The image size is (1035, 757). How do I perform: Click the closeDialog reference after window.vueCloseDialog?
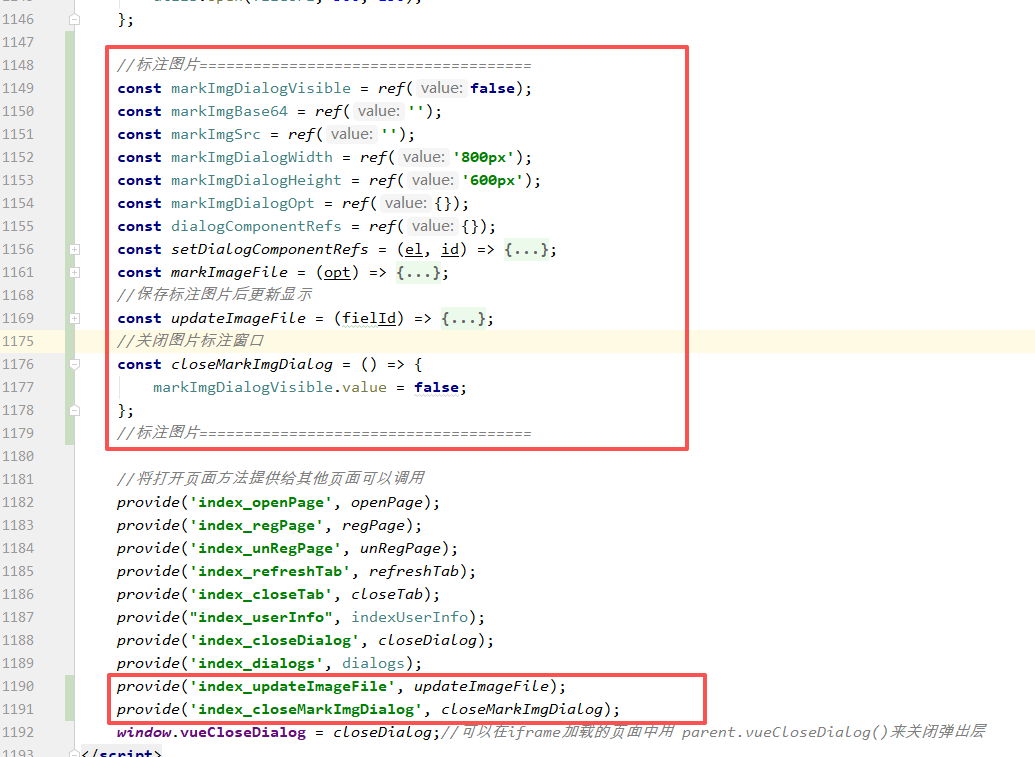click(x=385, y=732)
